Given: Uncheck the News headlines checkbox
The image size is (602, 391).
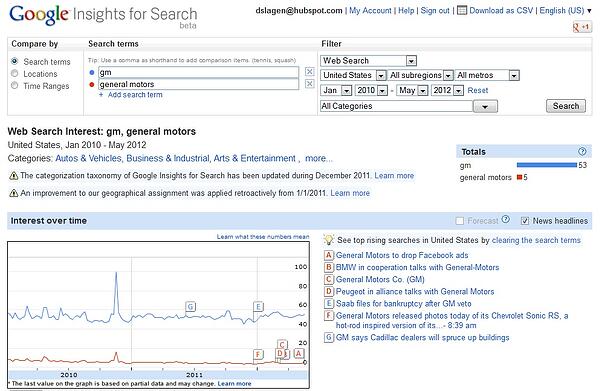Looking at the screenshot, I should coord(524,221).
